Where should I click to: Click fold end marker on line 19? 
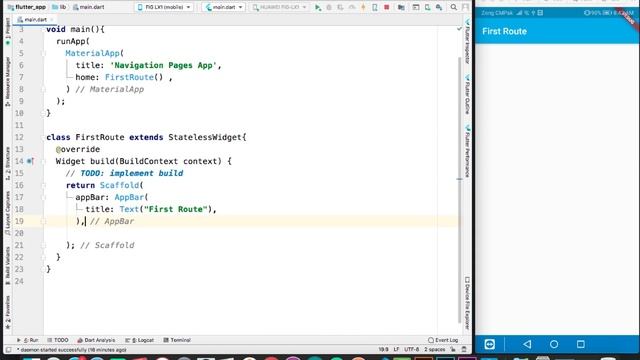click(x=43, y=221)
